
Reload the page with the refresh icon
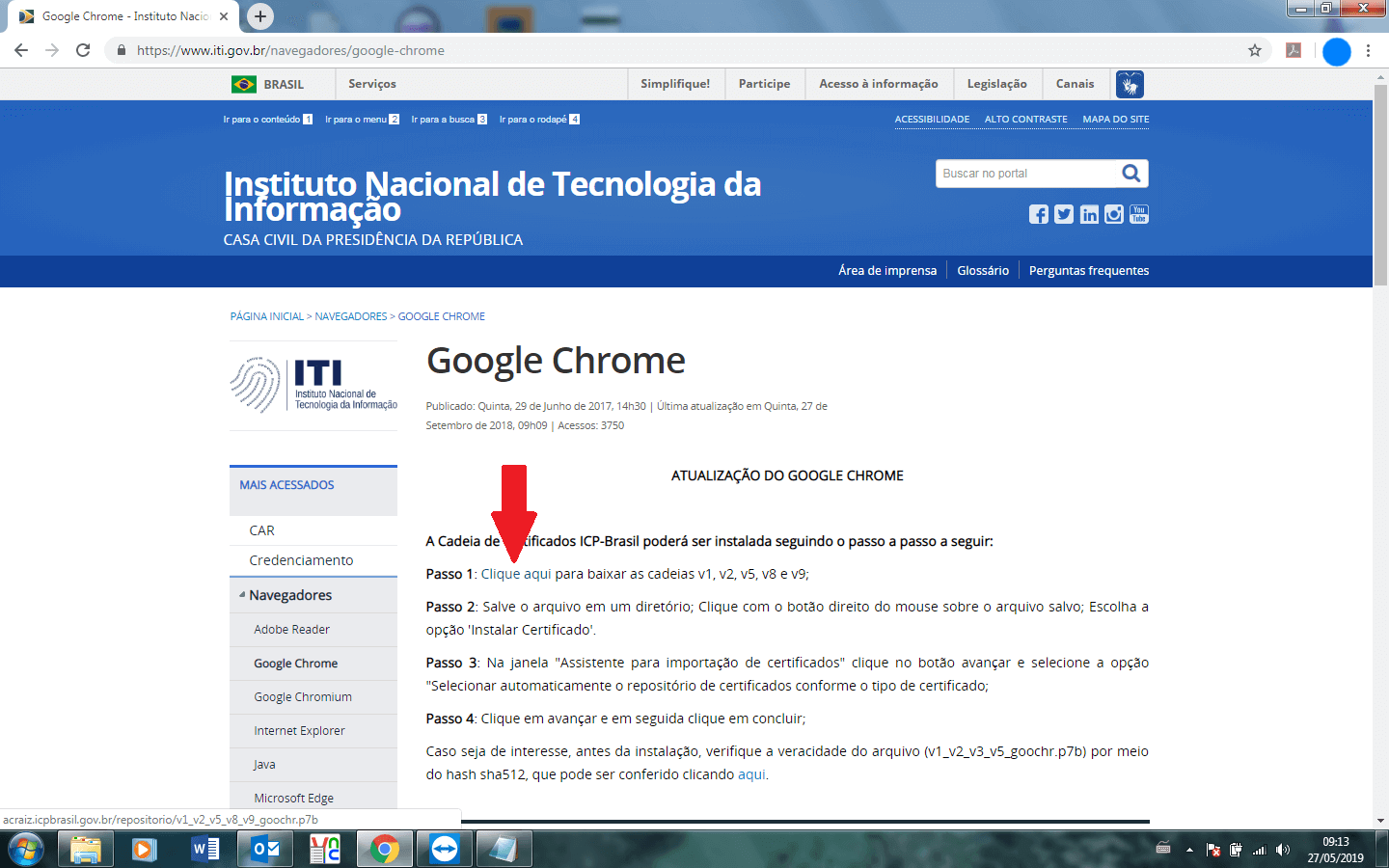point(83,50)
